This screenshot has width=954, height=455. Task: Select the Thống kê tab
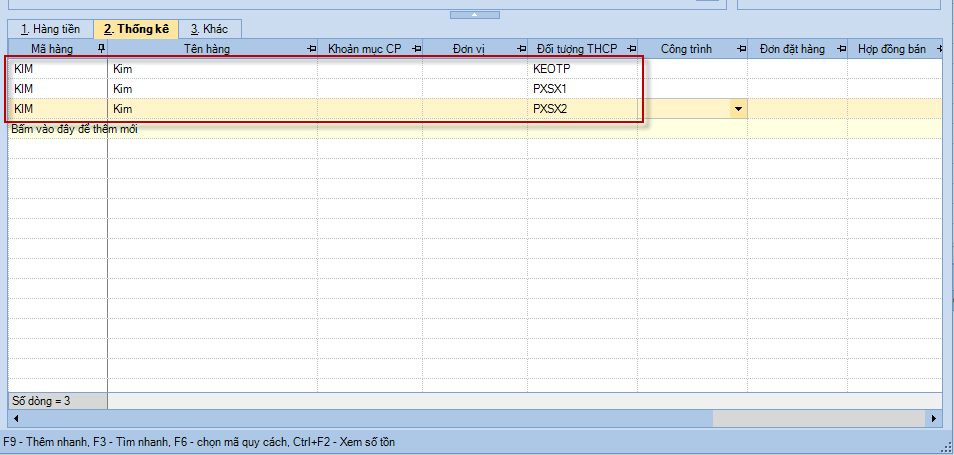click(x=136, y=29)
